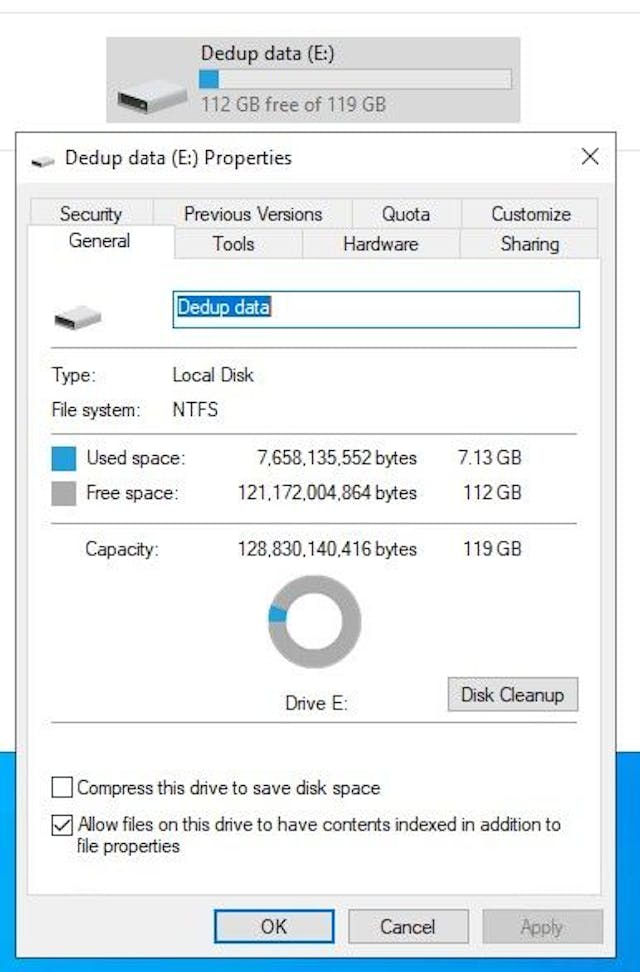Open the Tools tab
Image resolution: width=640 pixels, height=972 pixels.
(233, 244)
